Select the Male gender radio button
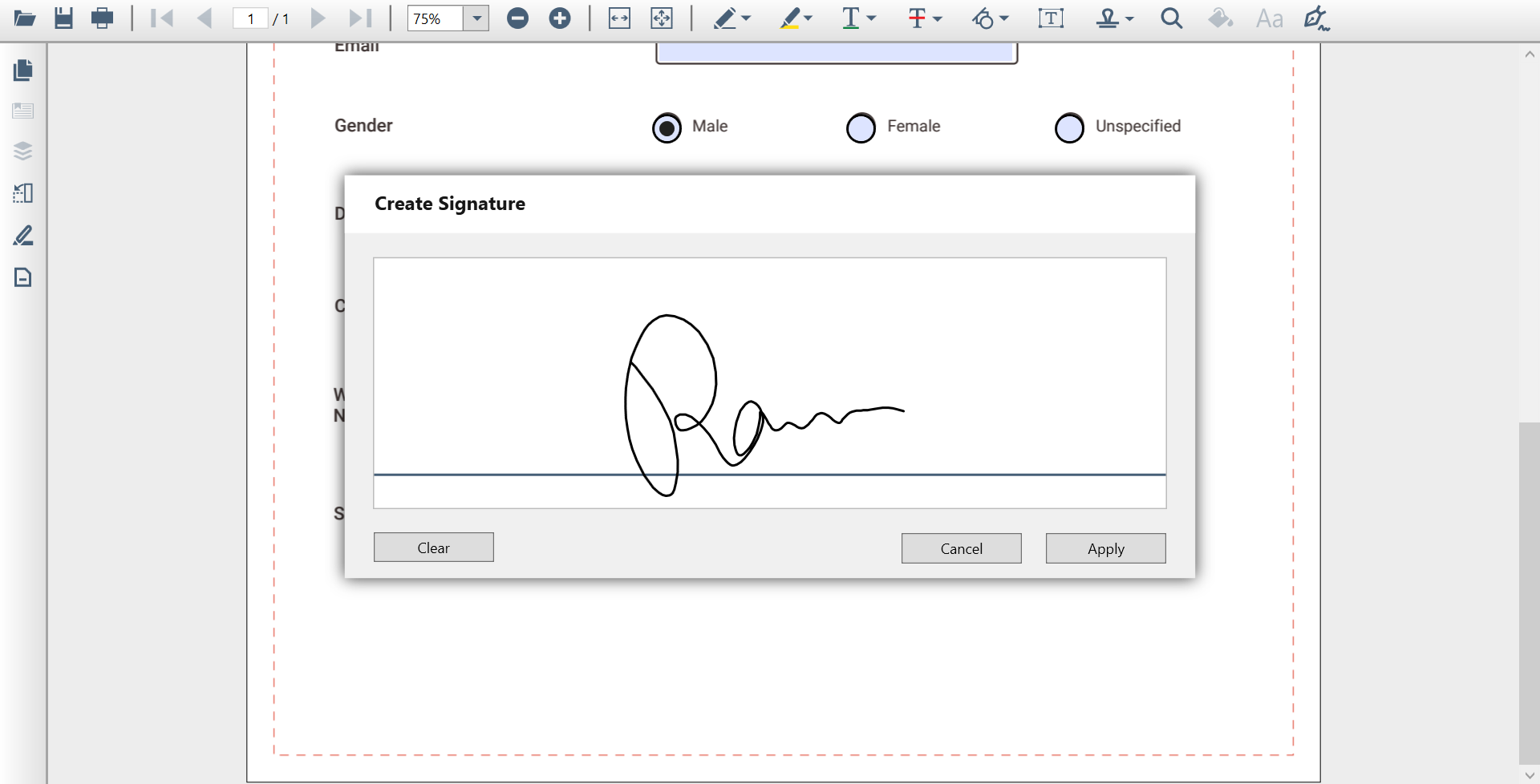 (x=667, y=127)
